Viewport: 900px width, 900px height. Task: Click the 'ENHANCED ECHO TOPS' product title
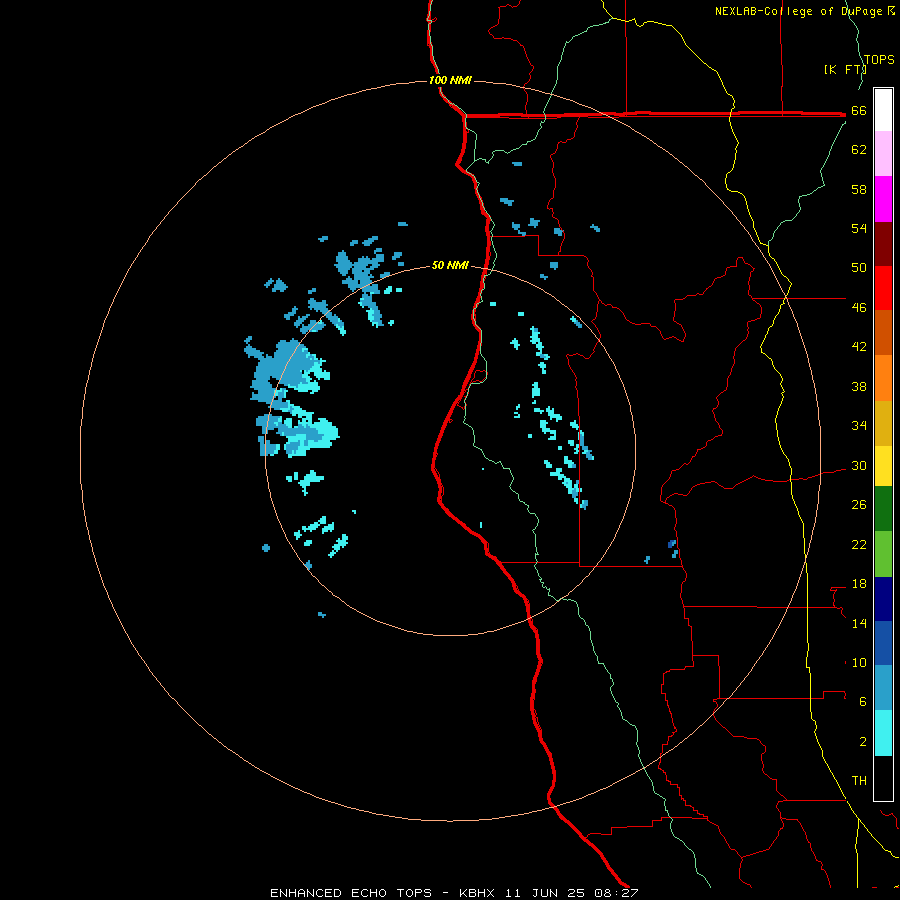pos(351,893)
